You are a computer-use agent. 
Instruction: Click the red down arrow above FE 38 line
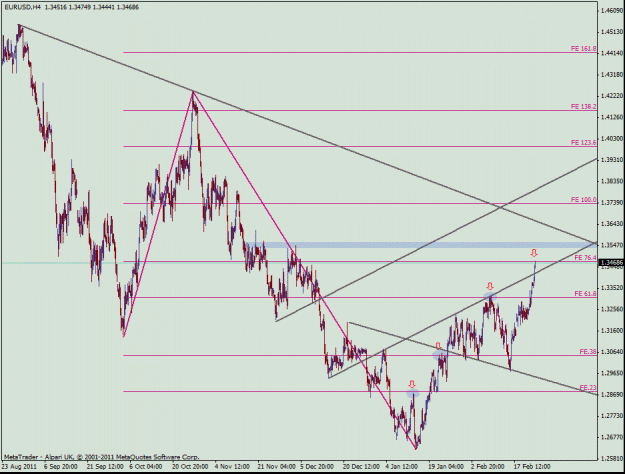pos(438,345)
